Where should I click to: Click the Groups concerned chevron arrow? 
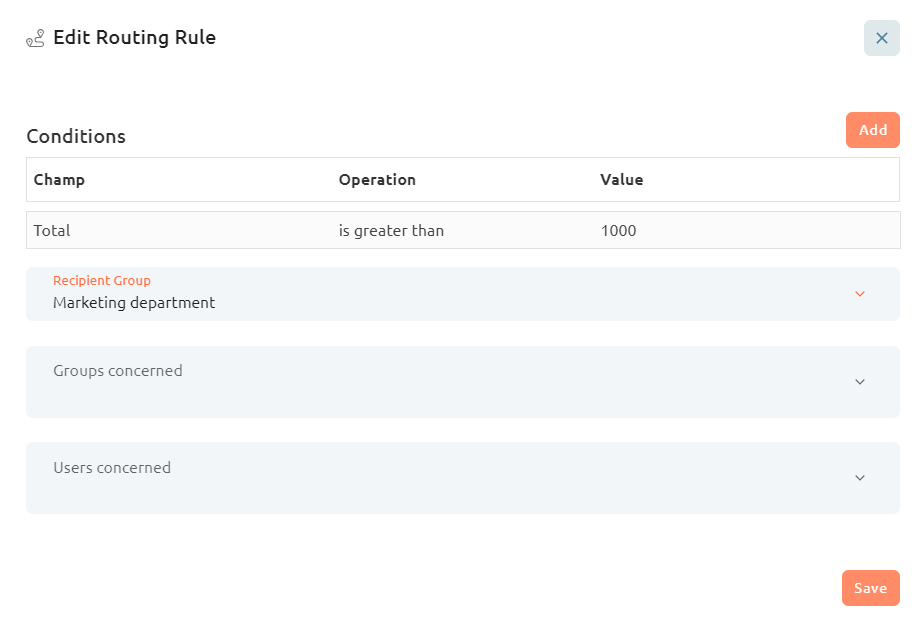860,382
